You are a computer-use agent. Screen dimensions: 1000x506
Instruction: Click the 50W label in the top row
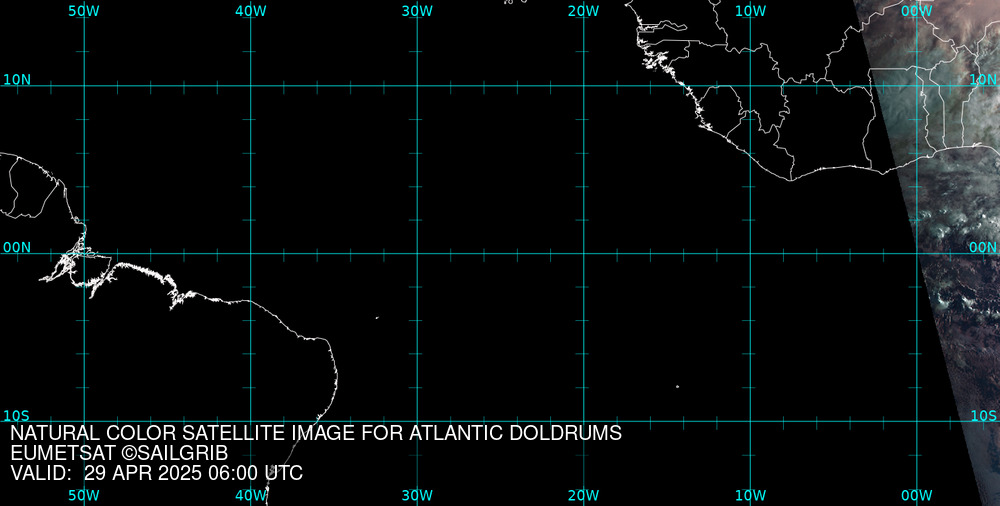tap(84, 11)
